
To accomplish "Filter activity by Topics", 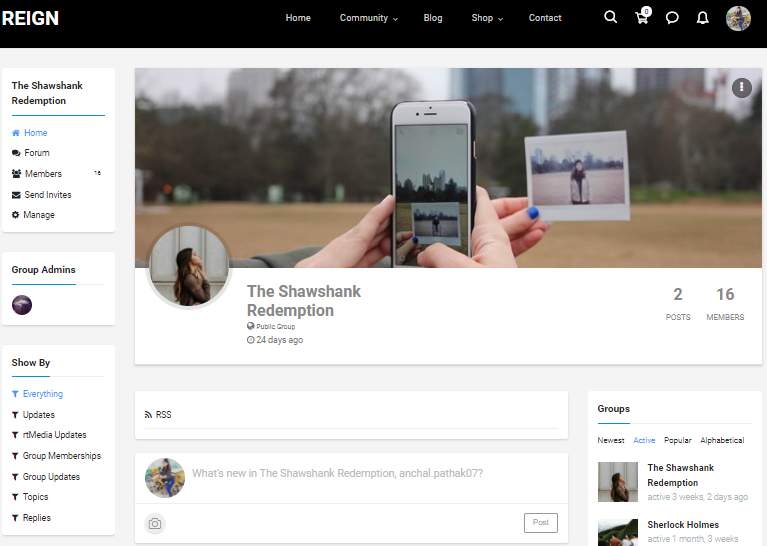I will click(30, 497).
